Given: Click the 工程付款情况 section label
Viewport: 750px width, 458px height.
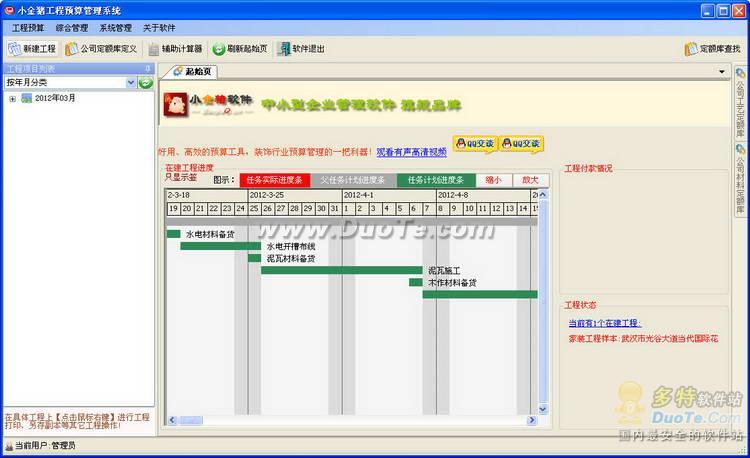Looking at the screenshot, I should click(588, 168).
